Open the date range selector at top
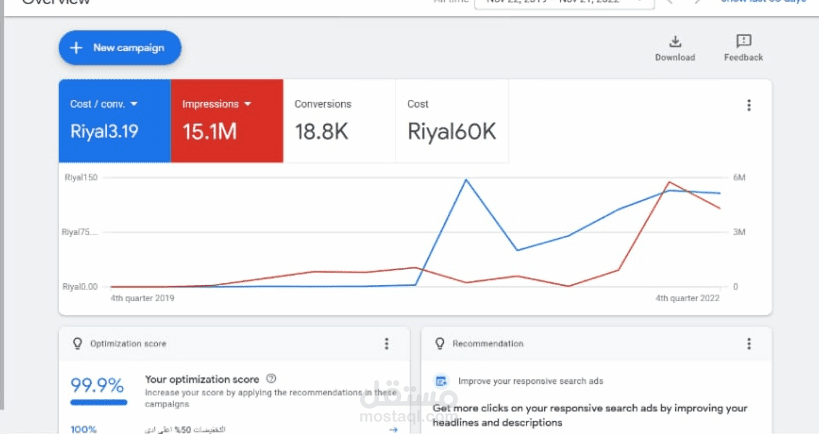This screenshot has height=434, width=819. click(x=564, y=4)
